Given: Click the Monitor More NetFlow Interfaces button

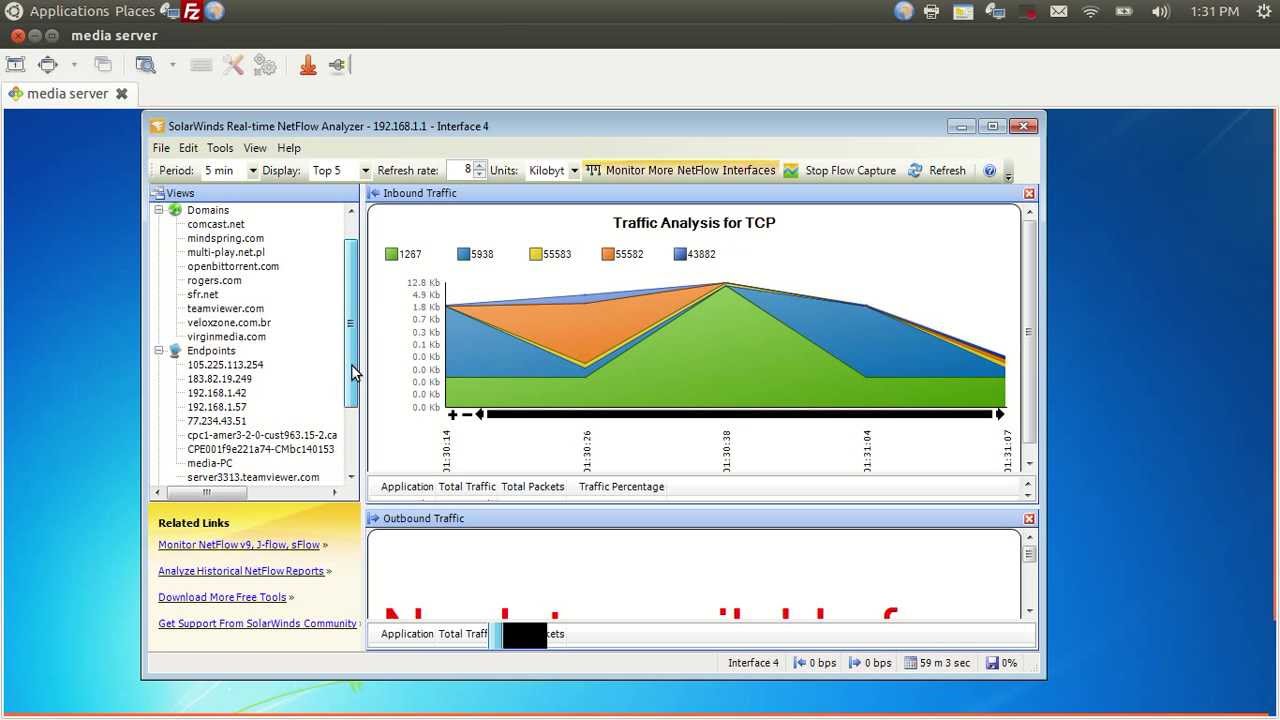Looking at the screenshot, I should [x=681, y=170].
